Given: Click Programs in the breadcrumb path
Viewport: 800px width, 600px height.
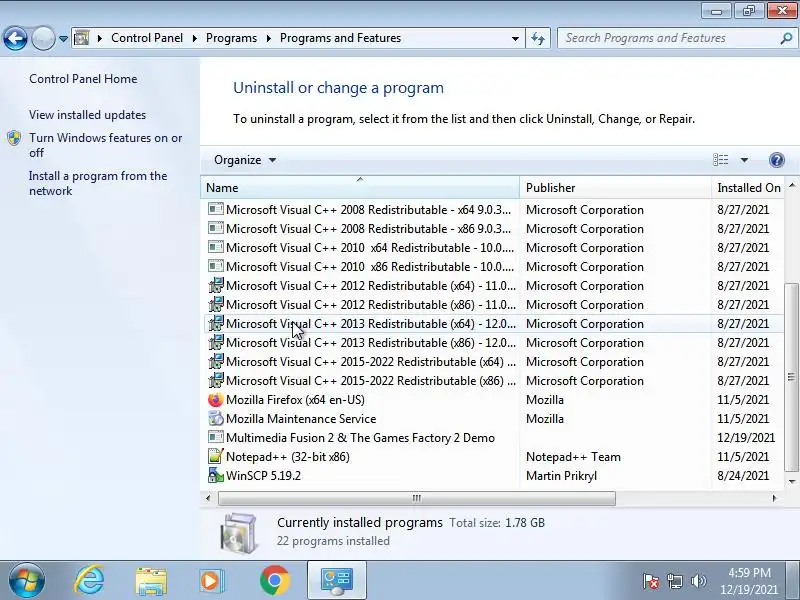Looking at the screenshot, I should [x=231, y=38].
